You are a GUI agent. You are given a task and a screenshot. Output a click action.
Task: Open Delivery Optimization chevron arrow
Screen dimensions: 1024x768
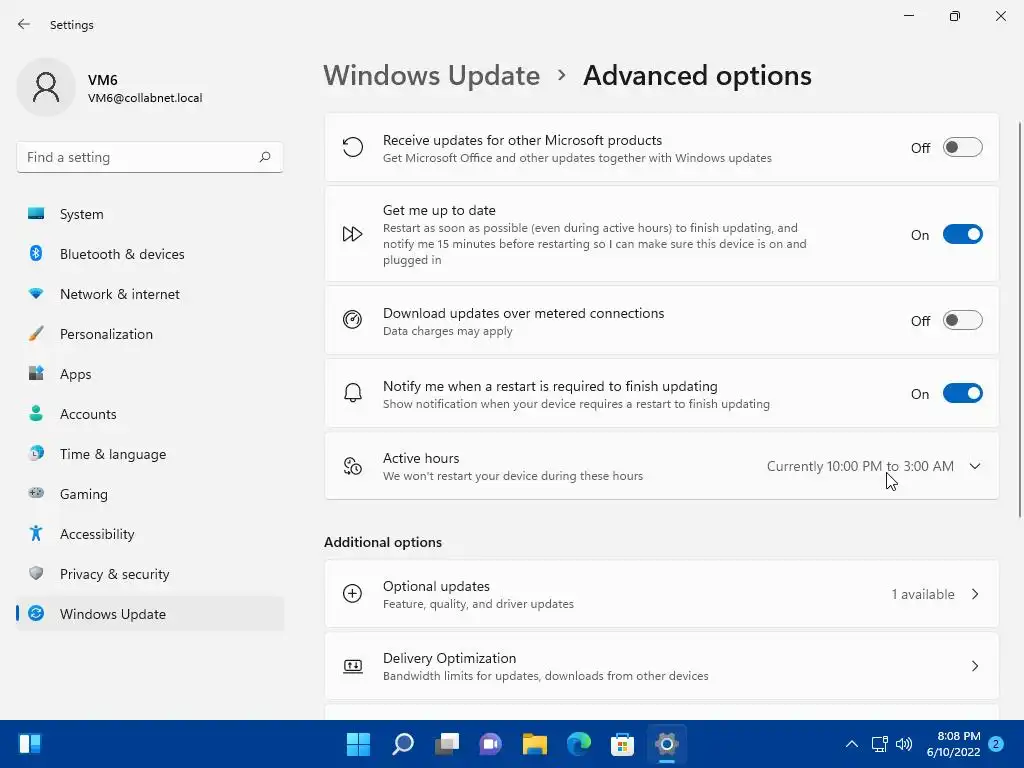[975, 666]
